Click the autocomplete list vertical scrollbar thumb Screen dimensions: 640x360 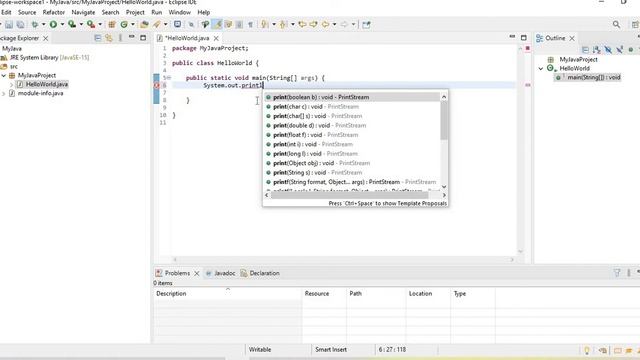[444, 120]
